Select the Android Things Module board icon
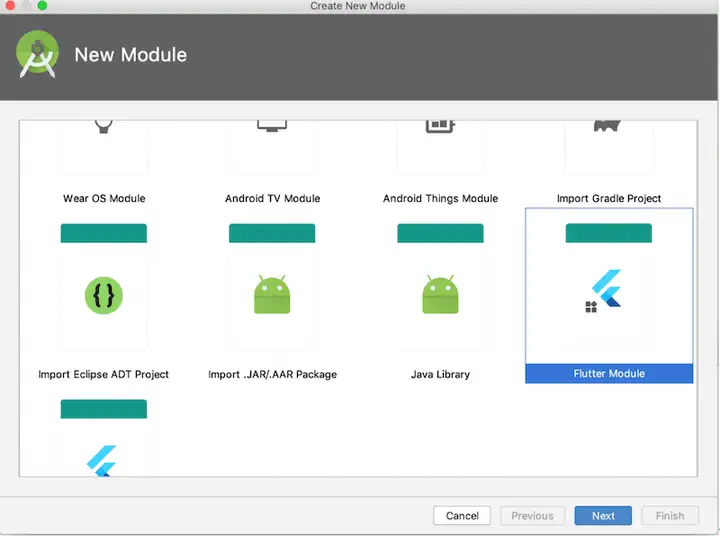 click(x=440, y=126)
